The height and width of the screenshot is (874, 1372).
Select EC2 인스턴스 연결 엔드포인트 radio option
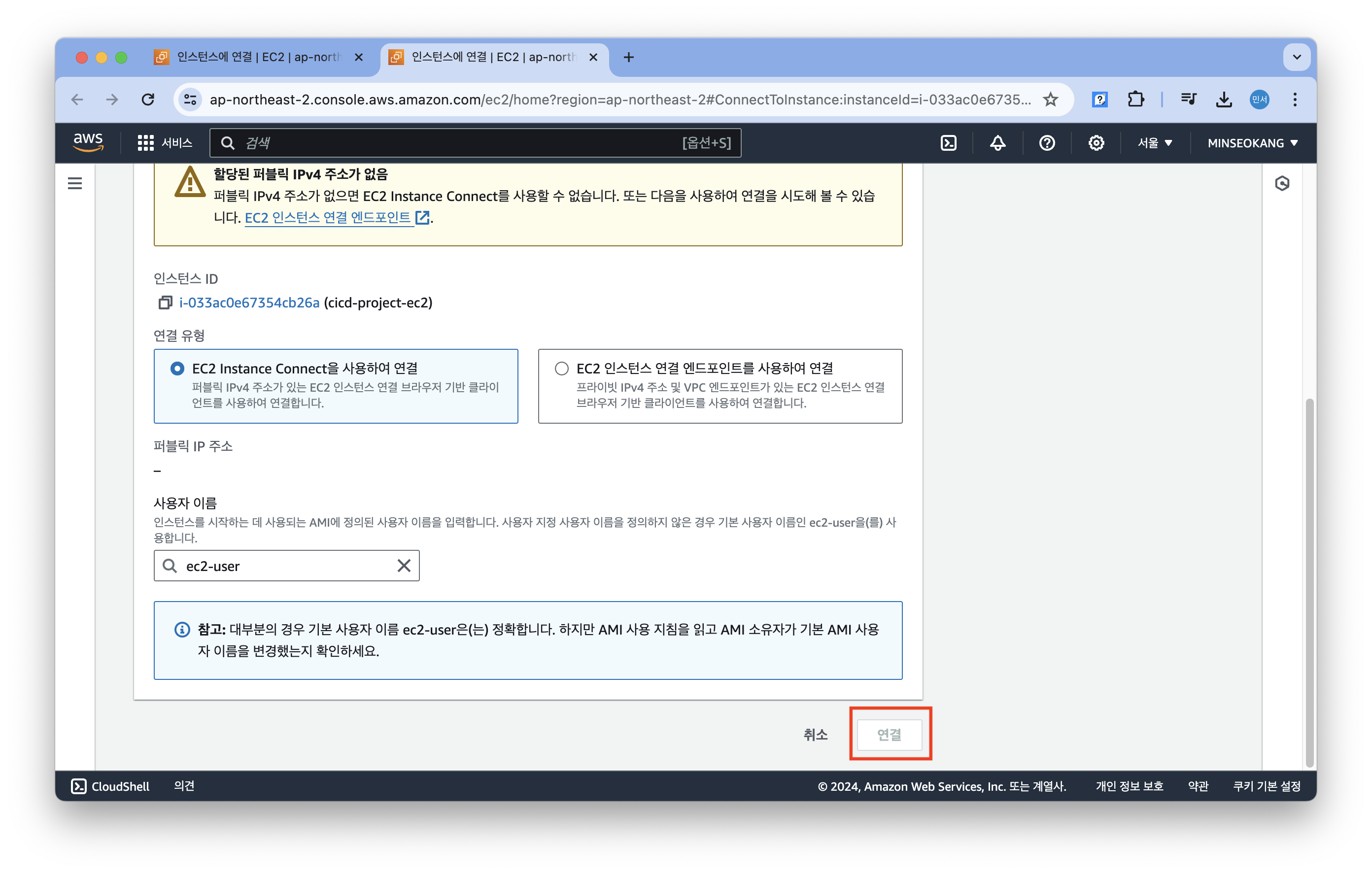click(x=561, y=369)
